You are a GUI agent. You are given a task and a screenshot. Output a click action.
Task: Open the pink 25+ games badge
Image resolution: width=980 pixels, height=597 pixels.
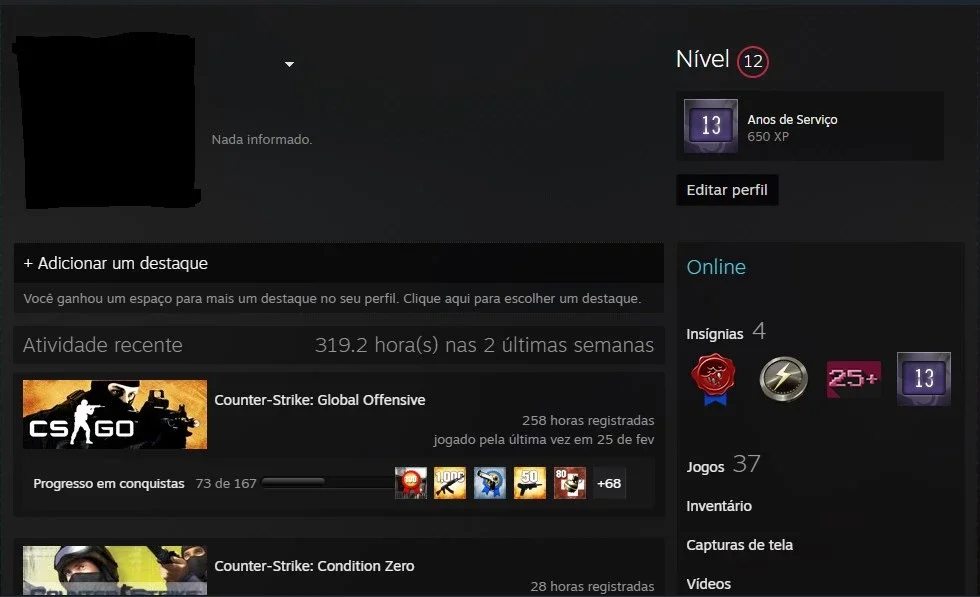click(854, 378)
